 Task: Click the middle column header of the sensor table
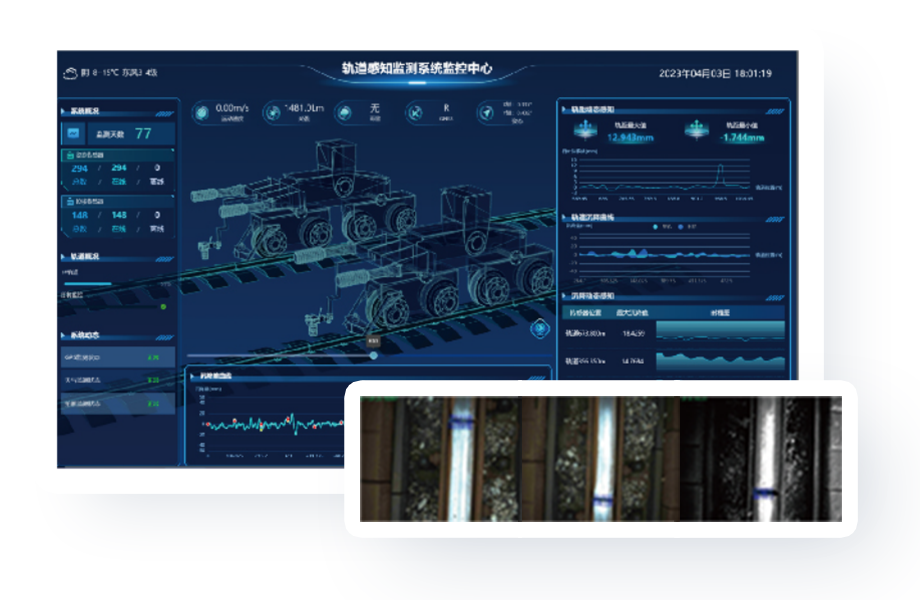(632, 313)
